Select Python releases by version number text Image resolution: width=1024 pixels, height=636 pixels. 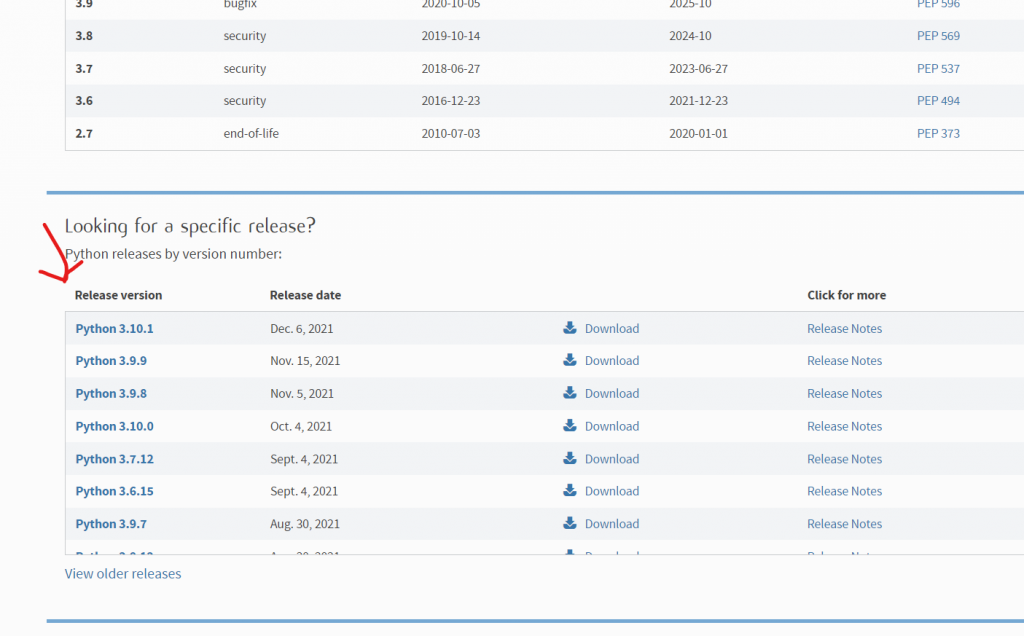pyautogui.click(x=173, y=254)
